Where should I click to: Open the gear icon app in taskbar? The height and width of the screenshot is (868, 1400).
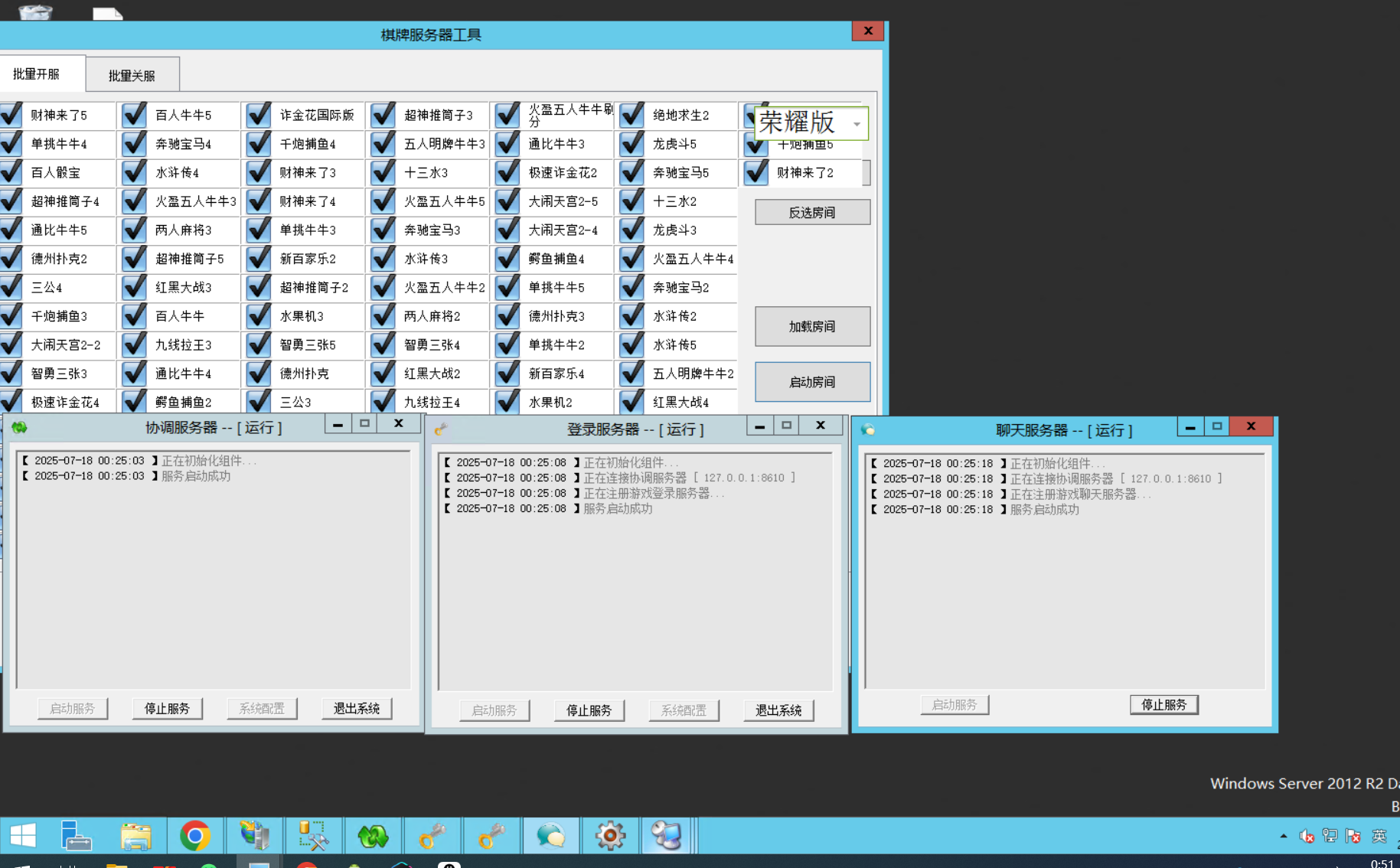pos(610,836)
